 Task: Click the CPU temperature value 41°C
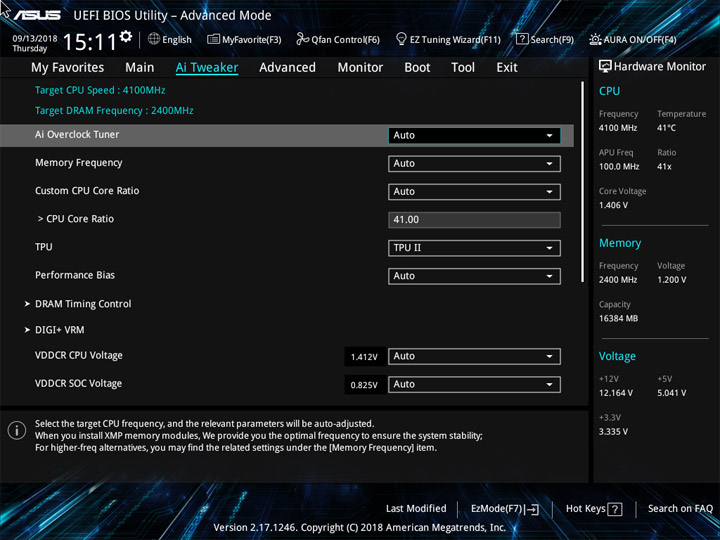point(666,128)
